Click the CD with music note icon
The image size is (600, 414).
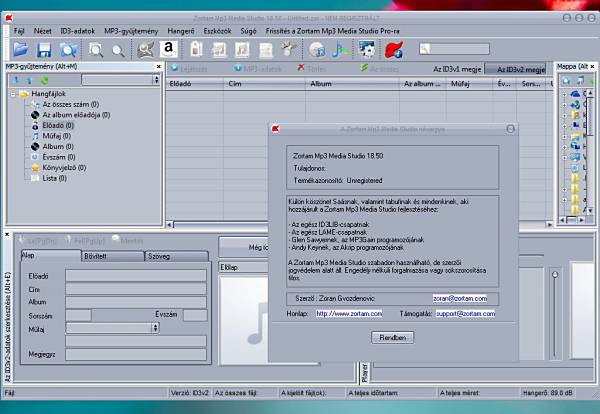[317, 50]
